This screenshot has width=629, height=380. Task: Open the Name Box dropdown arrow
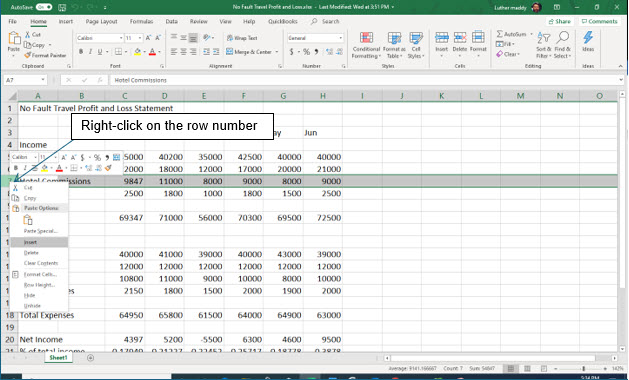pyautogui.click(x=43, y=80)
